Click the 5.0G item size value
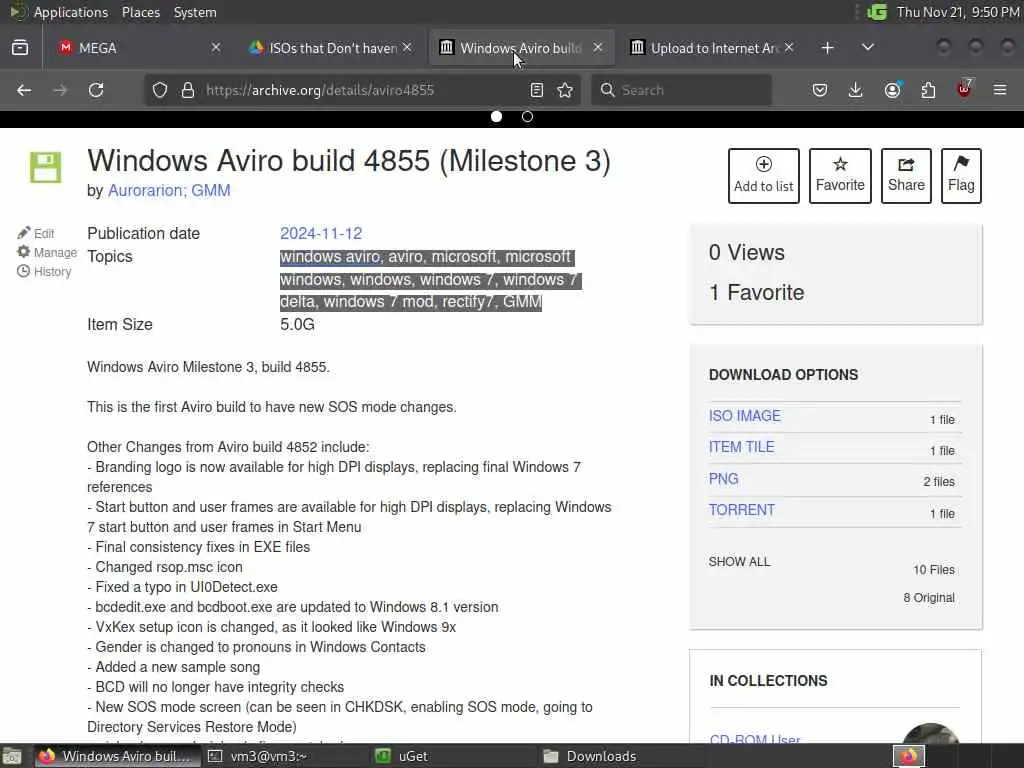This screenshot has width=1024, height=768. (297, 325)
